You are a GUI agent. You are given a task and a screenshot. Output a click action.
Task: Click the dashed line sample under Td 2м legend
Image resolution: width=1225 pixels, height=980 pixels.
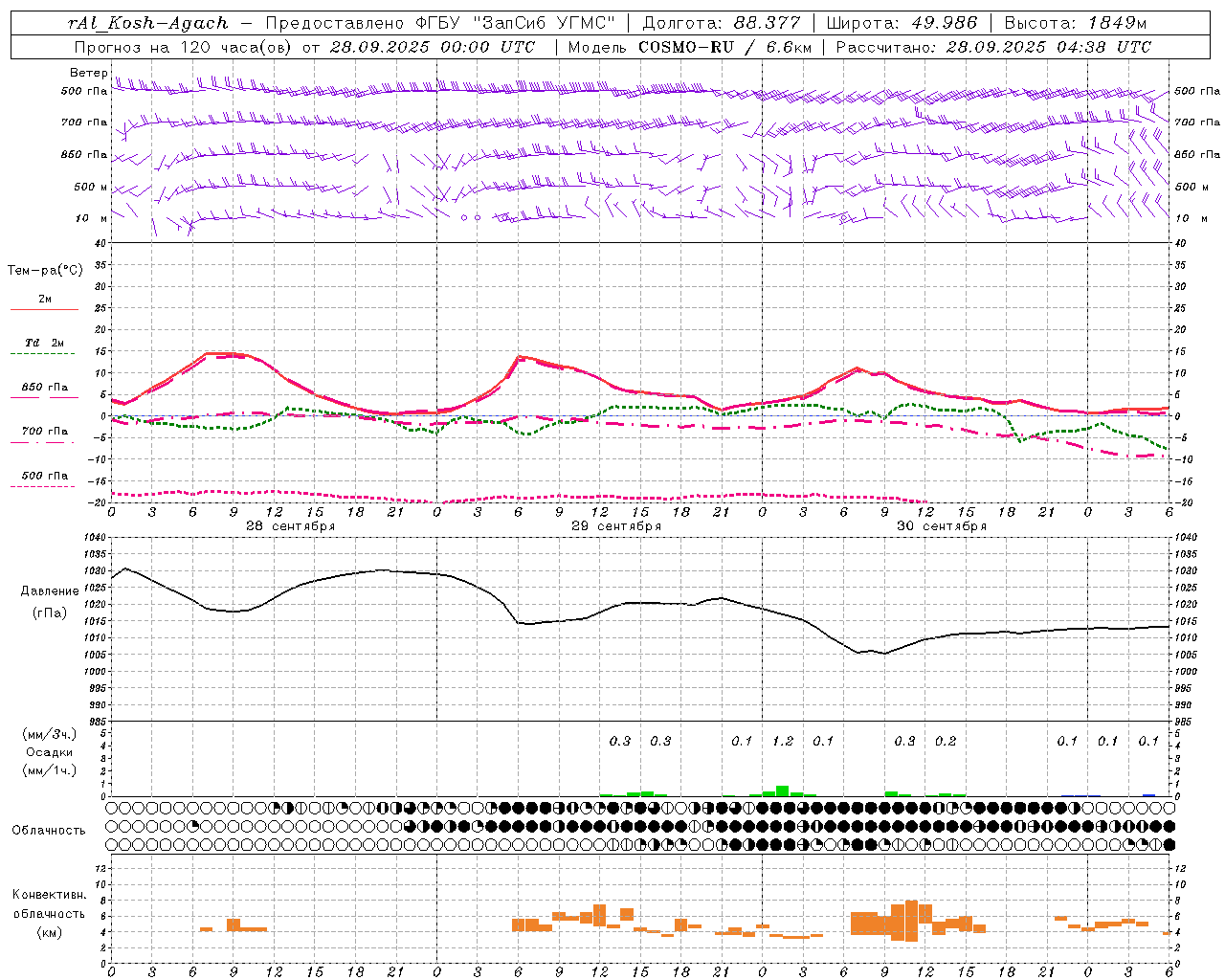(44, 353)
